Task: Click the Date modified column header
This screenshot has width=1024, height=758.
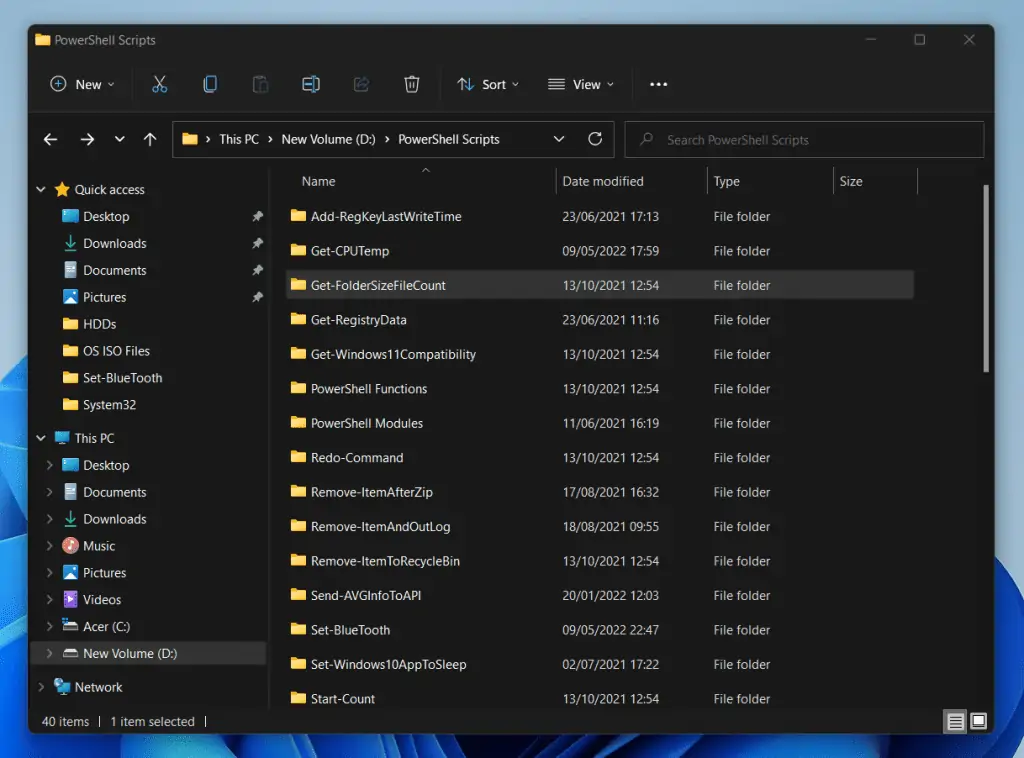Action: [x=631, y=181]
